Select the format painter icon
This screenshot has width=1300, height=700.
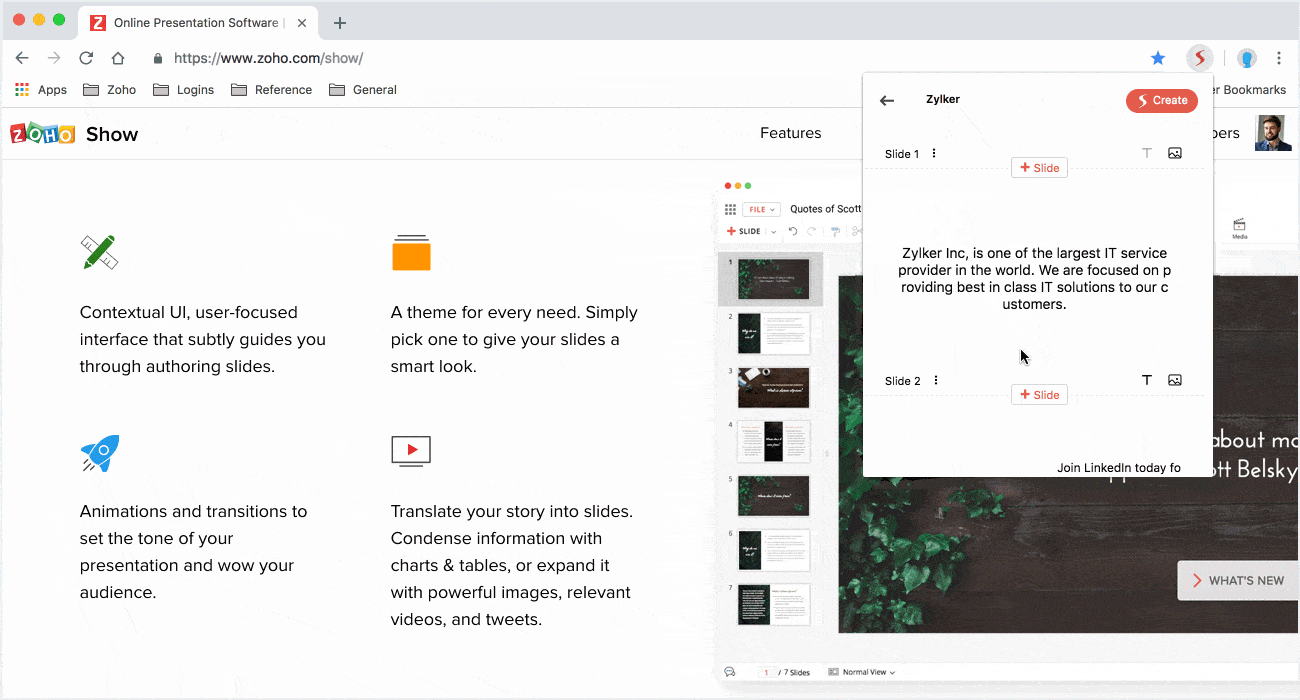point(835,231)
